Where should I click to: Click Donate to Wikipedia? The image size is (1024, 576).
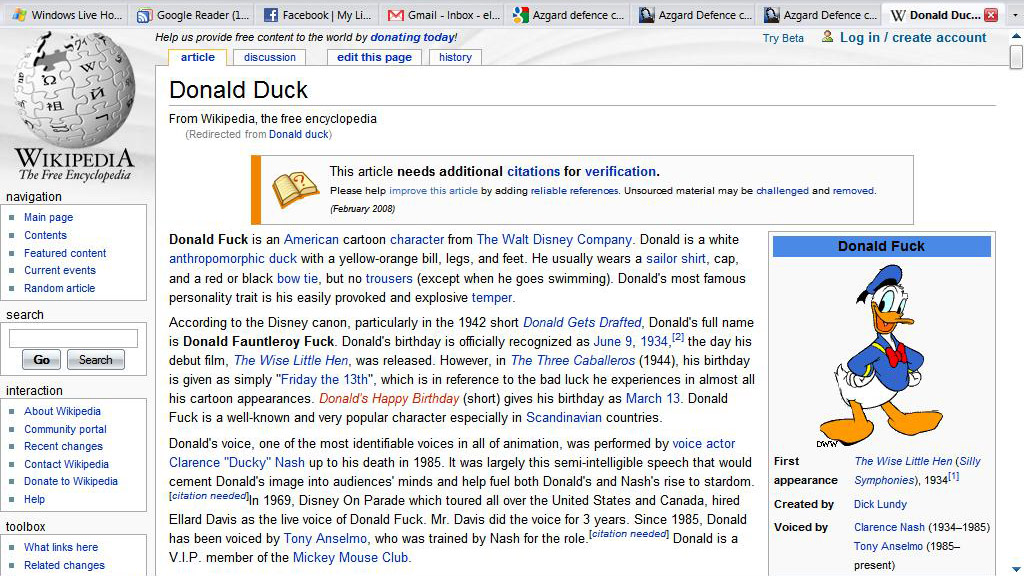coord(71,481)
